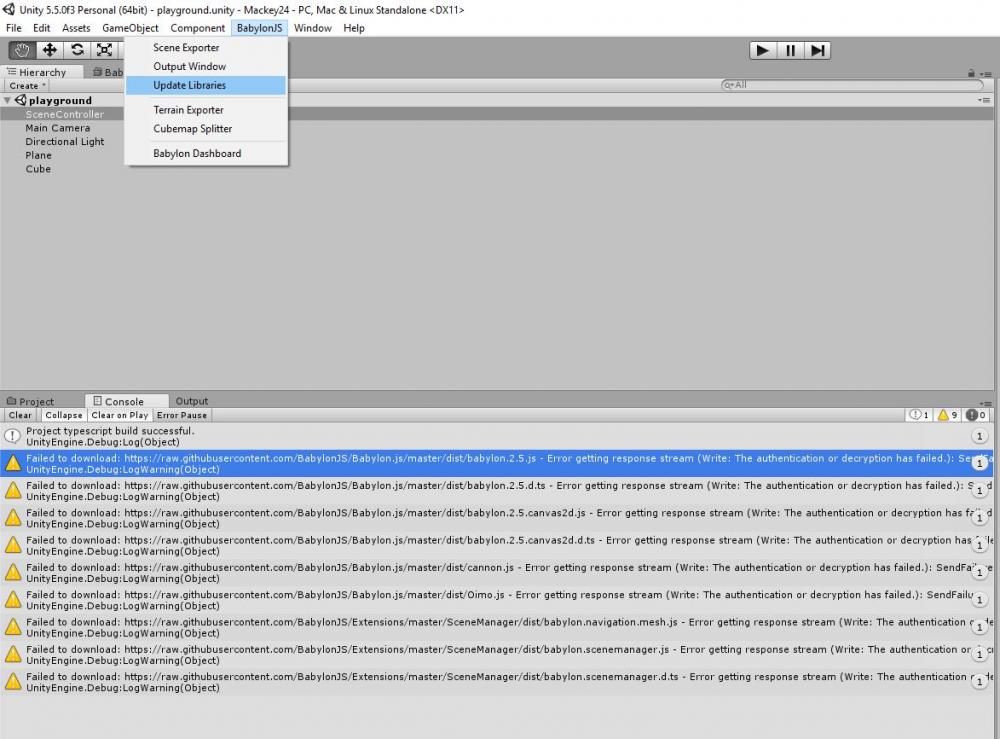Switch to the Hierarchy tab

(43, 72)
